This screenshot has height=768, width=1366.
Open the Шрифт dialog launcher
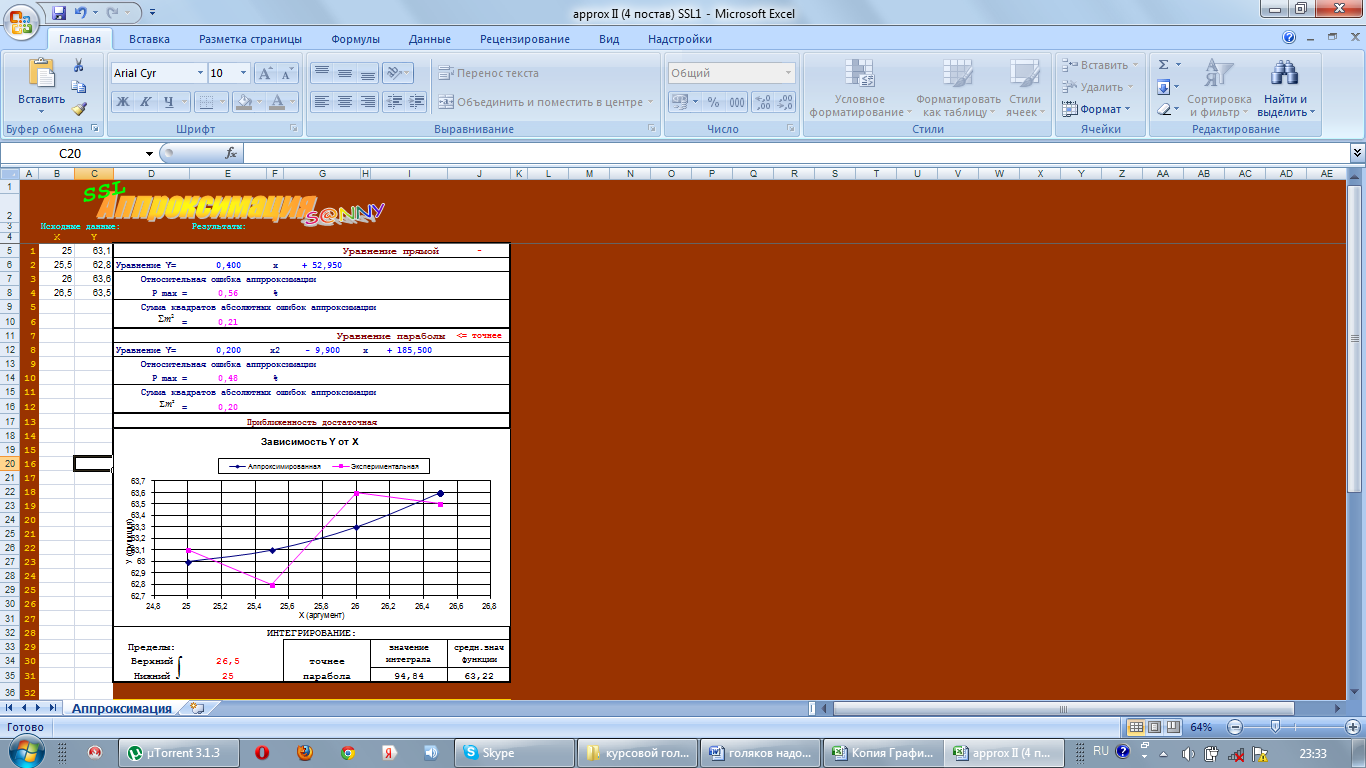(295, 129)
